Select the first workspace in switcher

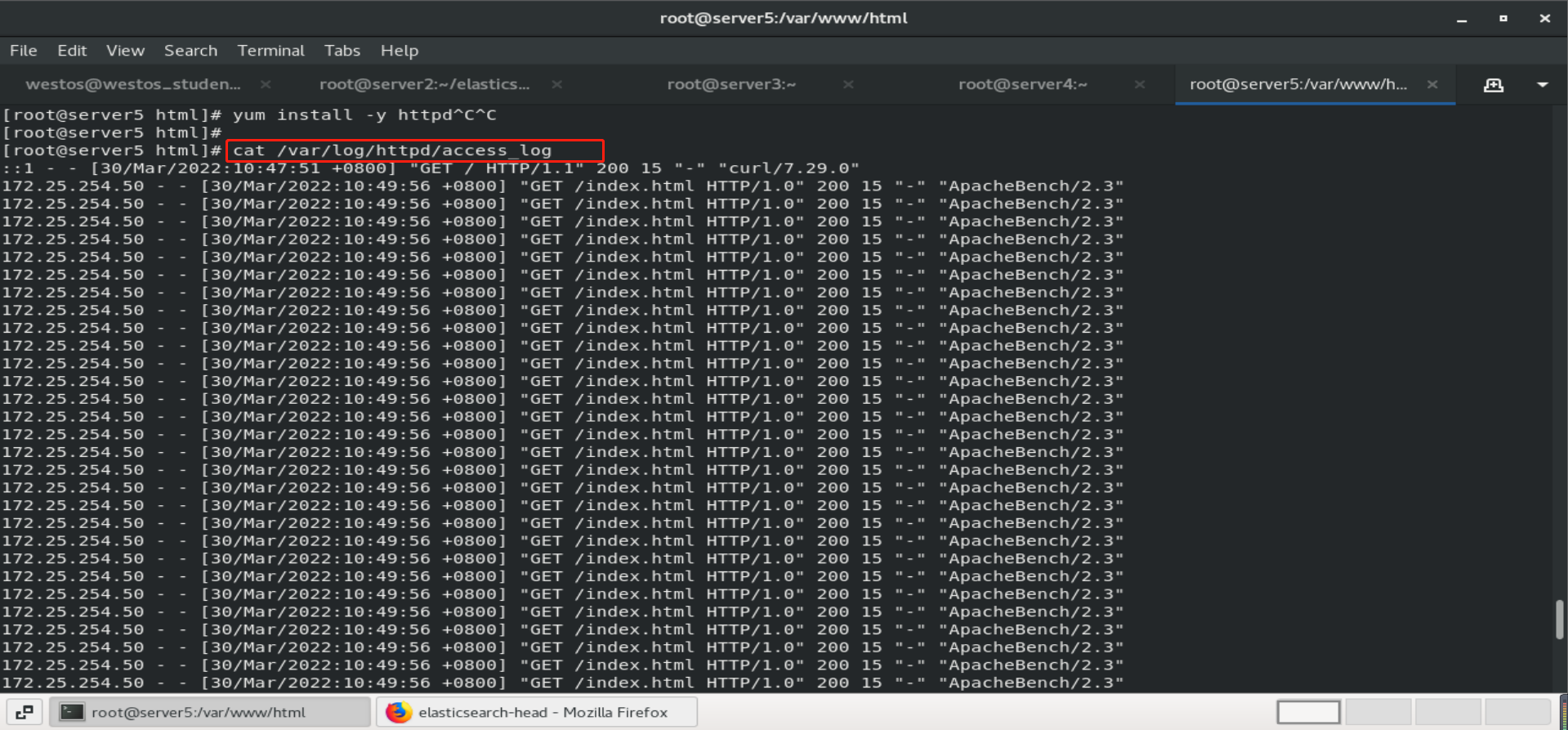click(1308, 712)
